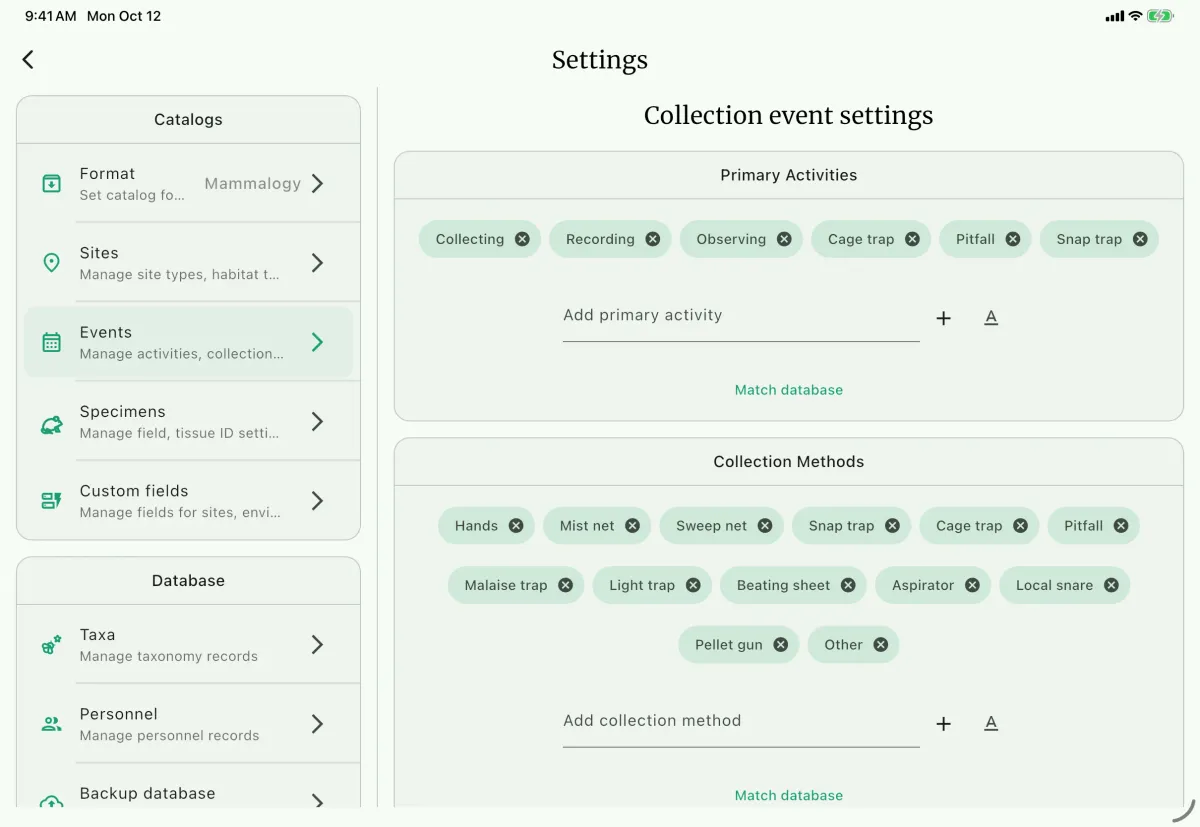Remove the Recording activity chip

tap(653, 239)
